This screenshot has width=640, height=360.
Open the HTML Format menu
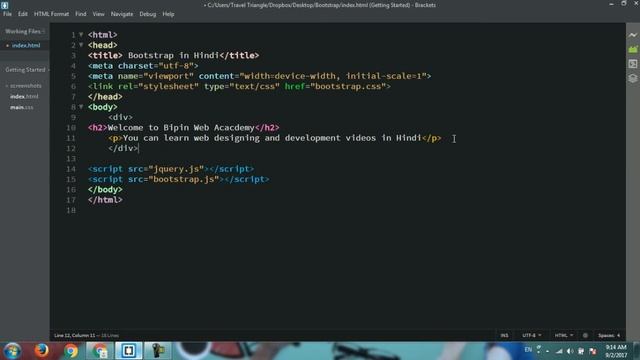pos(51,14)
